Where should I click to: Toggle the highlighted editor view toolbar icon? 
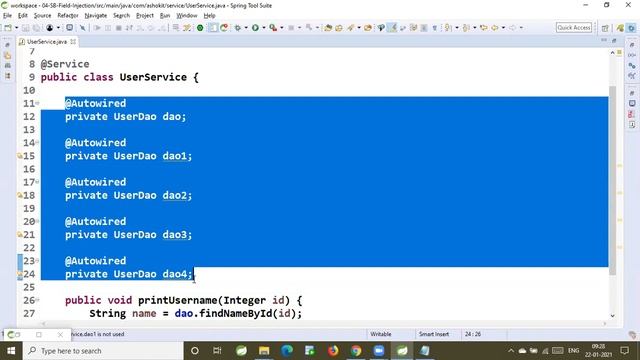coord(212,28)
